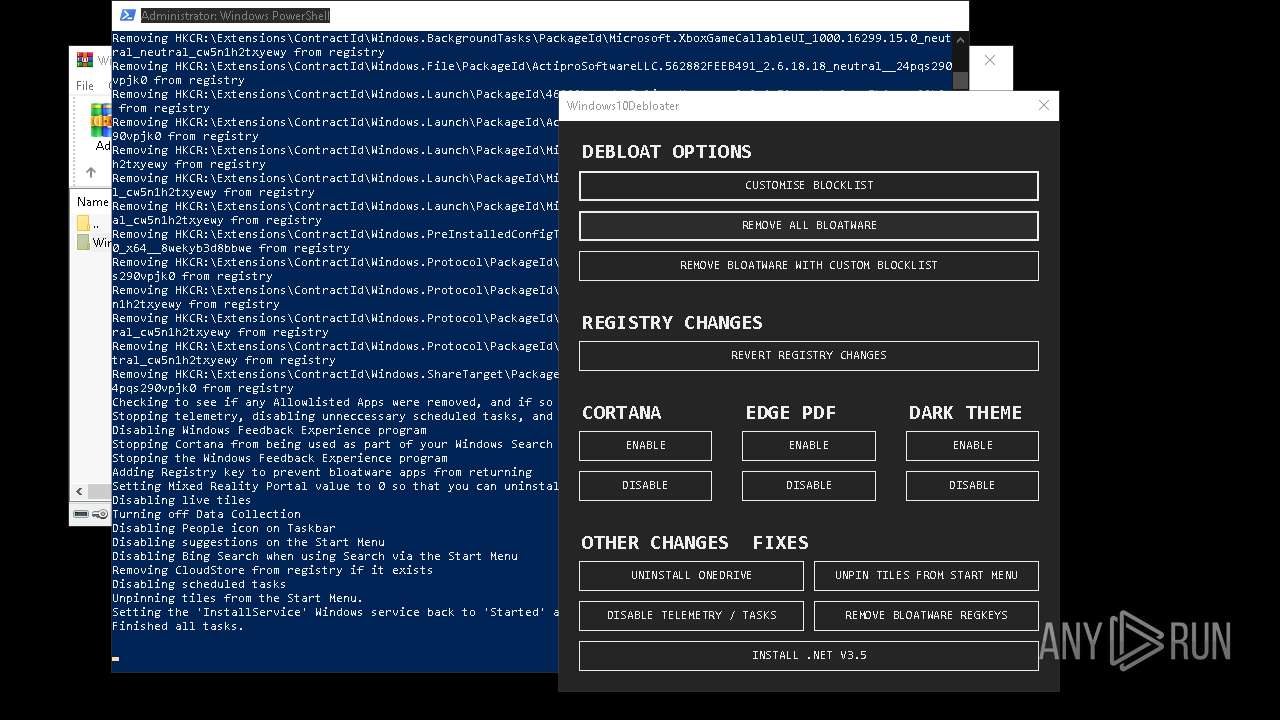1280x720 pixels.
Task: Click Revert Registry Changes
Action: pyautogui.click(x=808, y=356)
